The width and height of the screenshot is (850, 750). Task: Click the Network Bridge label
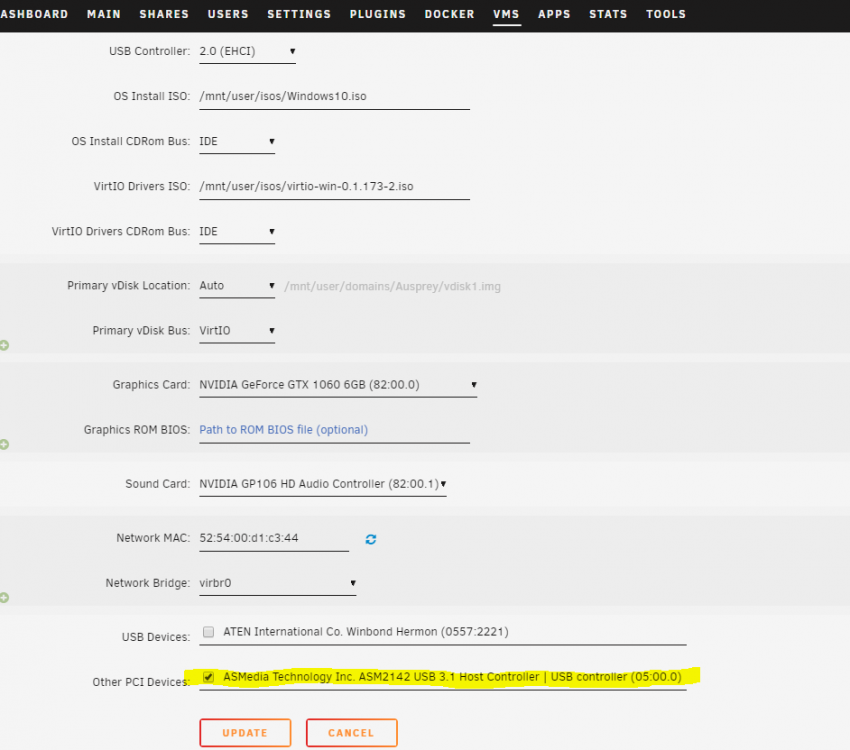point(147,583)
